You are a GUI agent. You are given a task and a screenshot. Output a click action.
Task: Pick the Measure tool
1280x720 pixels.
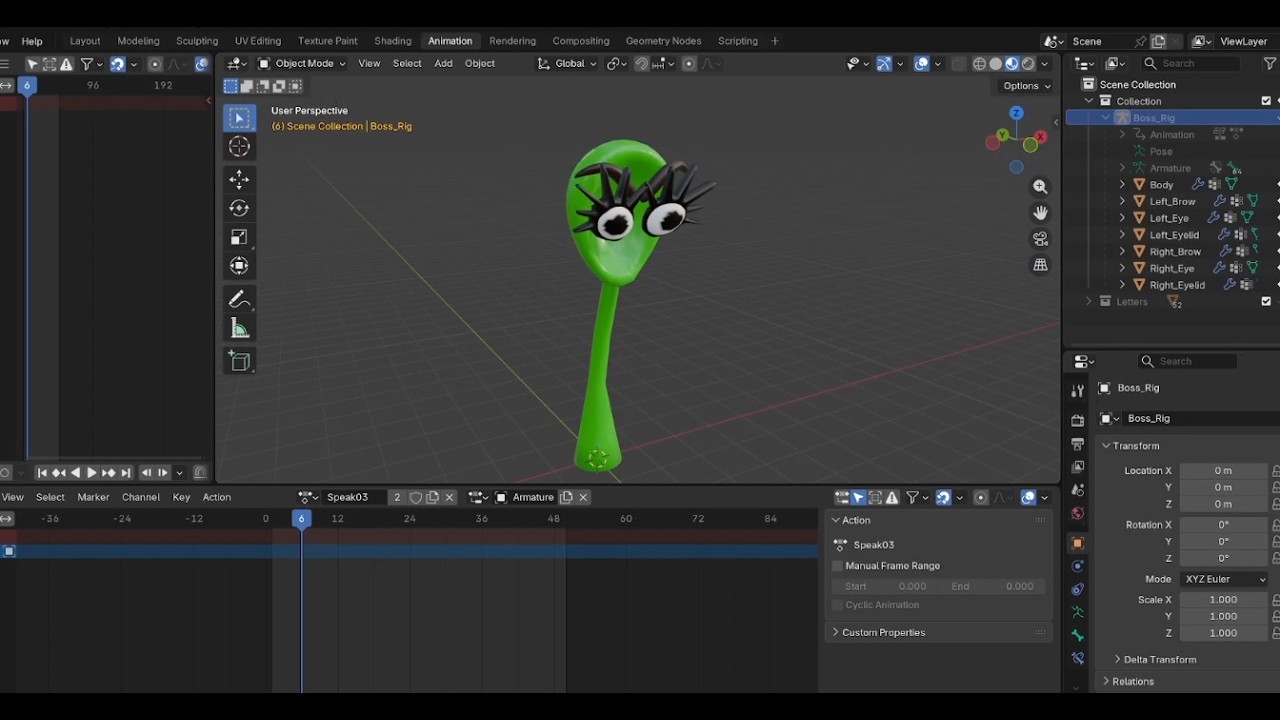point(239,329)
